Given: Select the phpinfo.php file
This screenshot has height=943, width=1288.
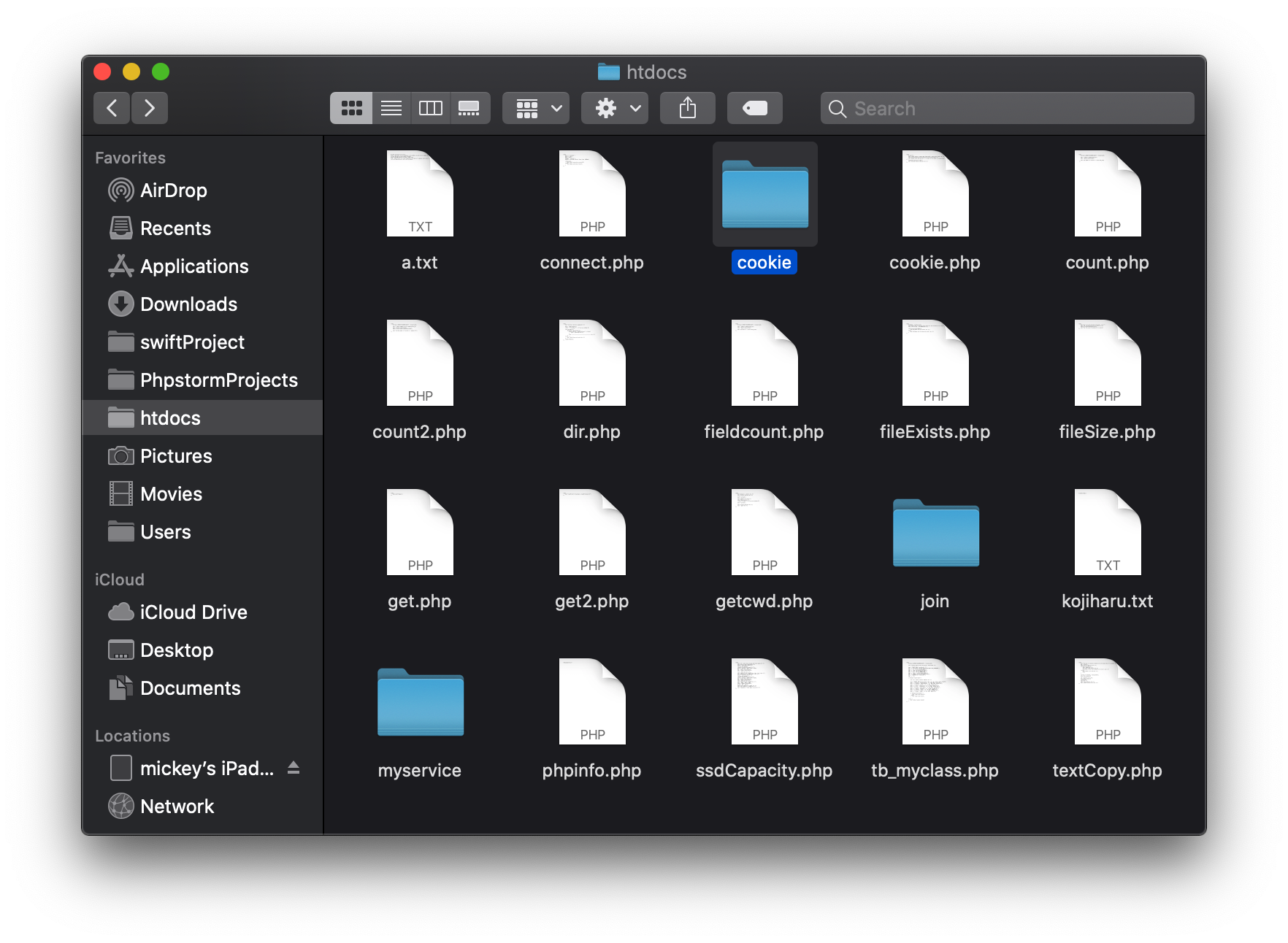Looking at the screenshot, I should (x=592, y=702).
